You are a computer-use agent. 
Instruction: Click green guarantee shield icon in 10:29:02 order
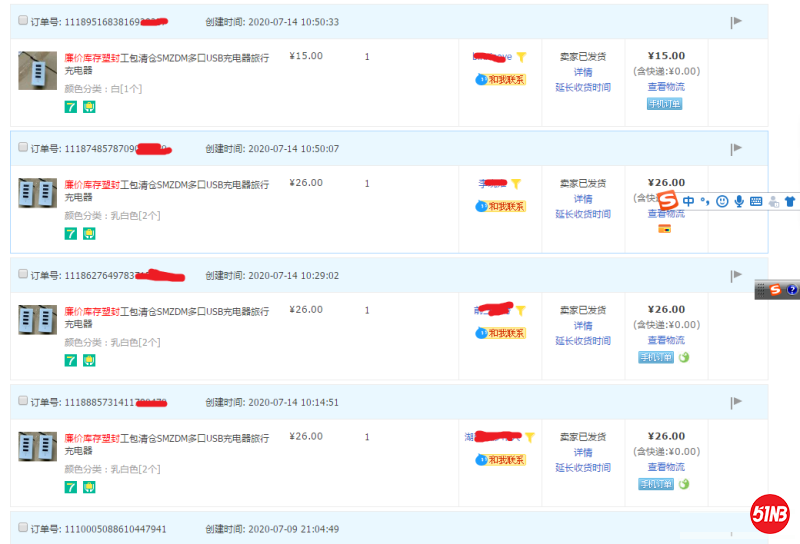point(89,360)
